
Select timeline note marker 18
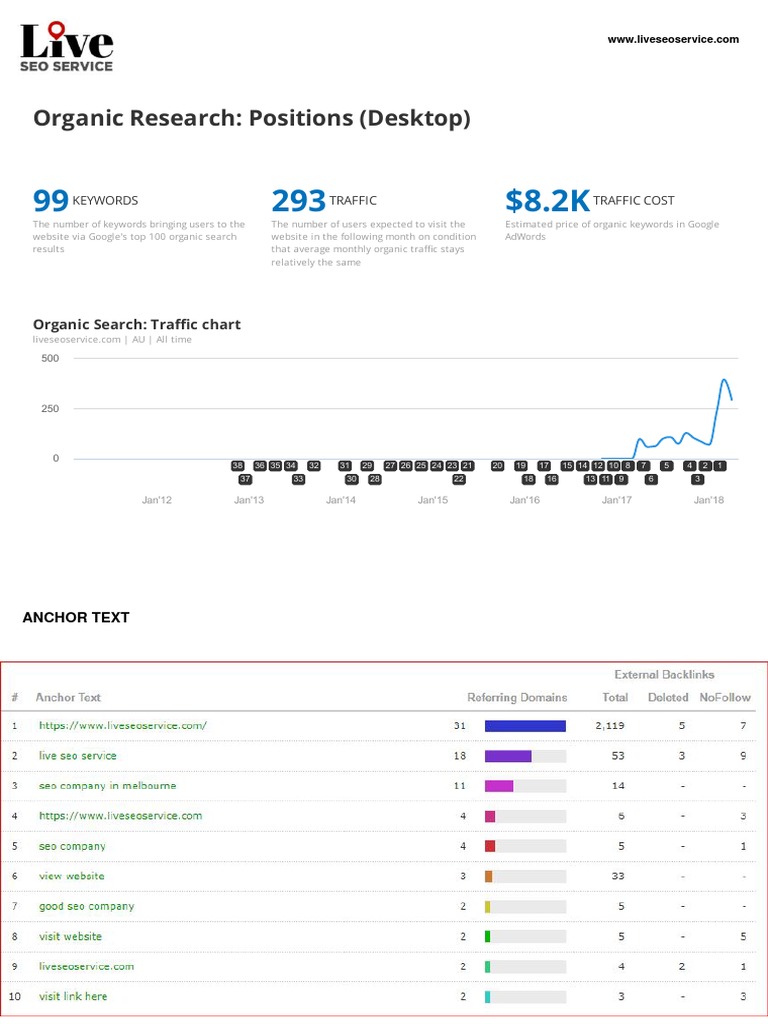tap(528, 479)
